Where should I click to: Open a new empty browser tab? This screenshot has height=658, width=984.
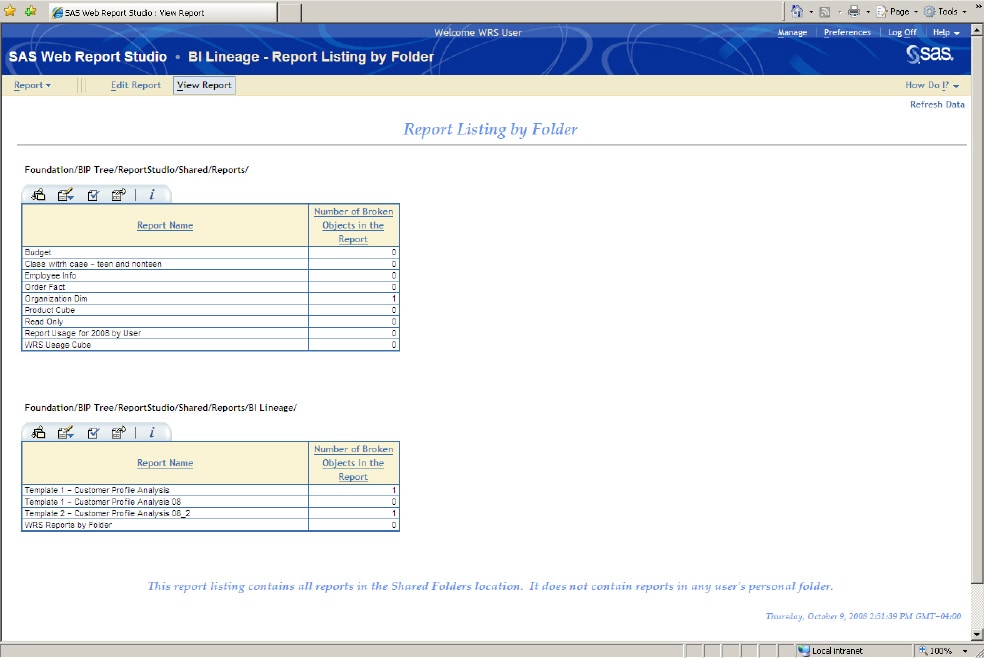coord(289,12)
